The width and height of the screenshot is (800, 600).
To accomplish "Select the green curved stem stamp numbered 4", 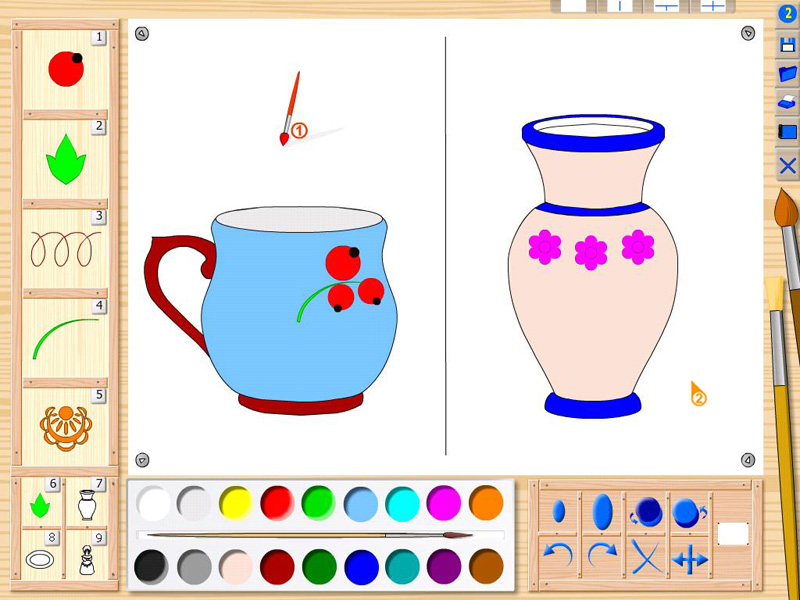I will coord(66,339).
